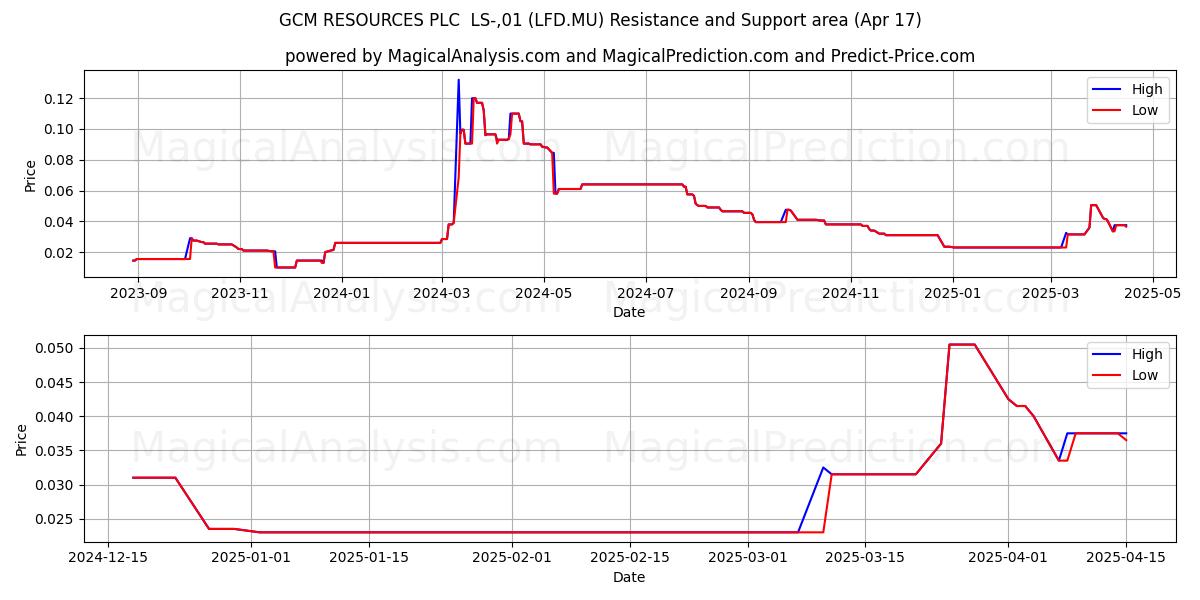Click the 'Low' legend entry in bottom chart
The image size is (1200, 600).
(1145, 375)
